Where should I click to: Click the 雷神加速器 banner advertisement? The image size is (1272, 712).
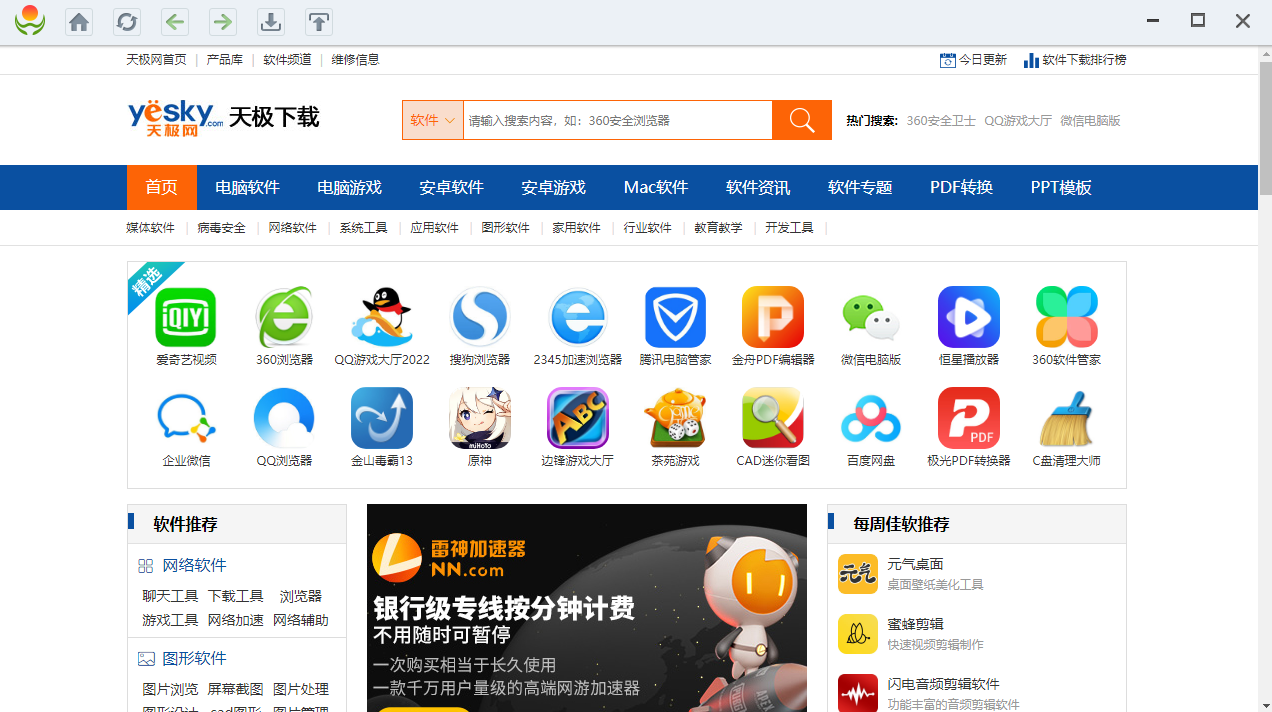coord(587,608)
